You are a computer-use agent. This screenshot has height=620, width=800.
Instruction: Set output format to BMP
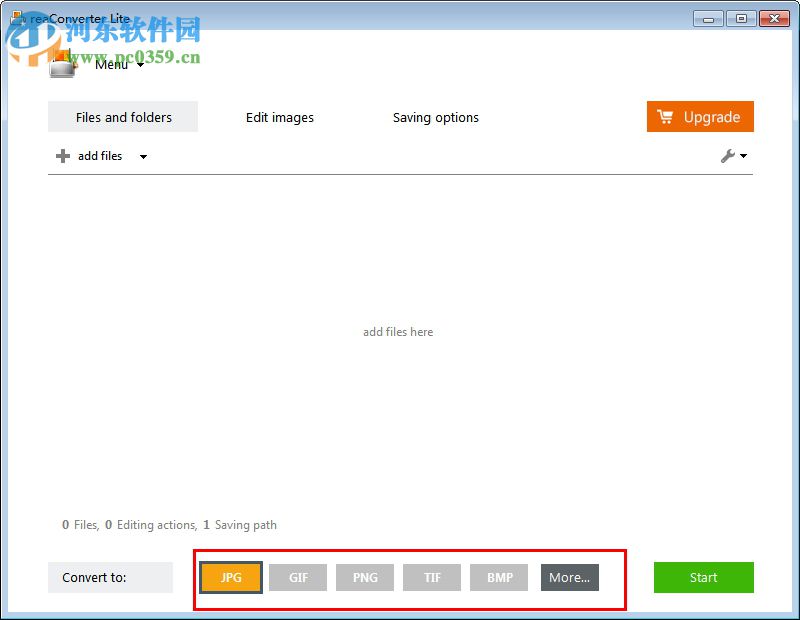click(499, 577)
